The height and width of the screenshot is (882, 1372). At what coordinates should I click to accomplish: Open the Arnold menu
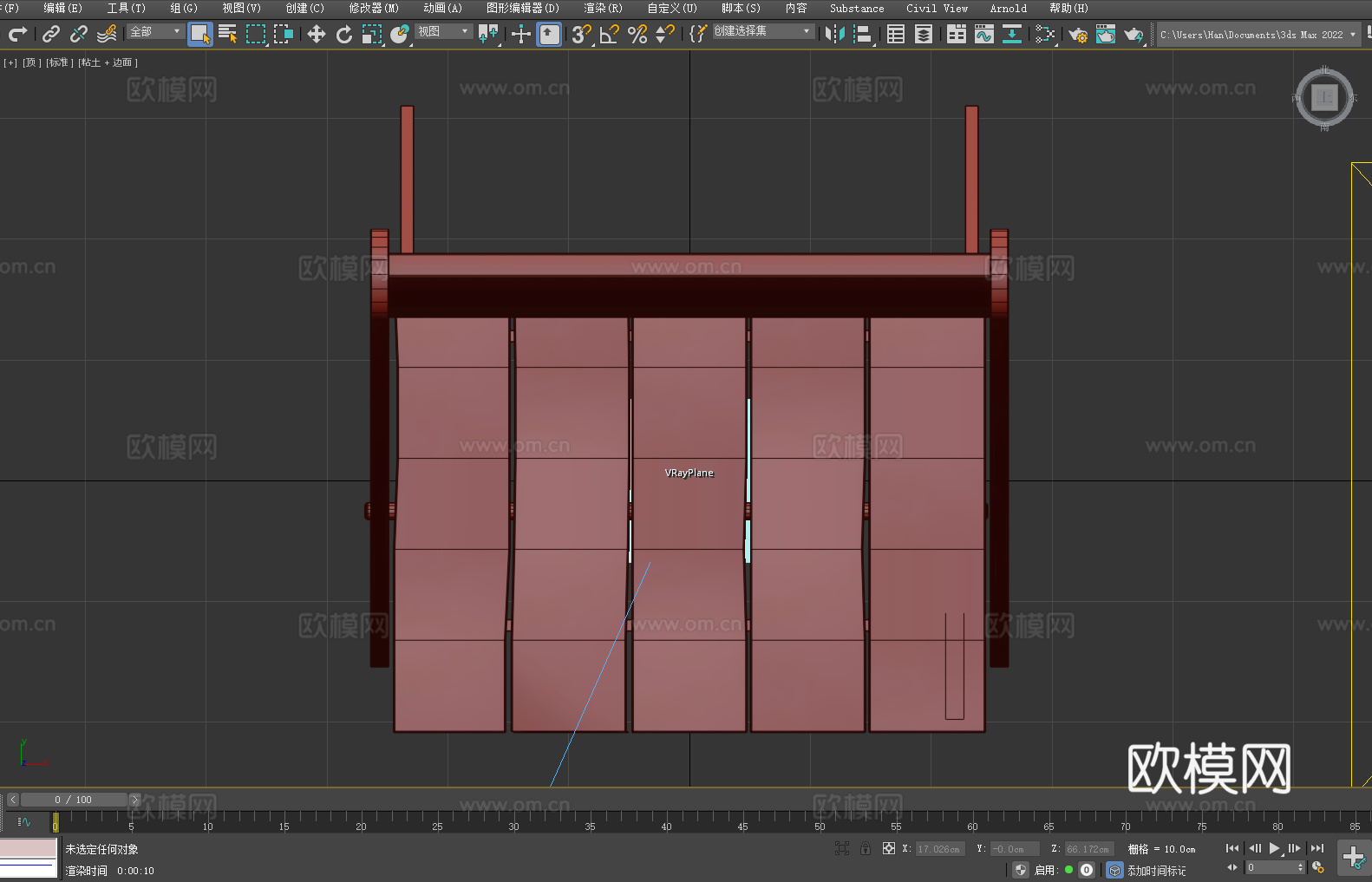click(1008, 8)
